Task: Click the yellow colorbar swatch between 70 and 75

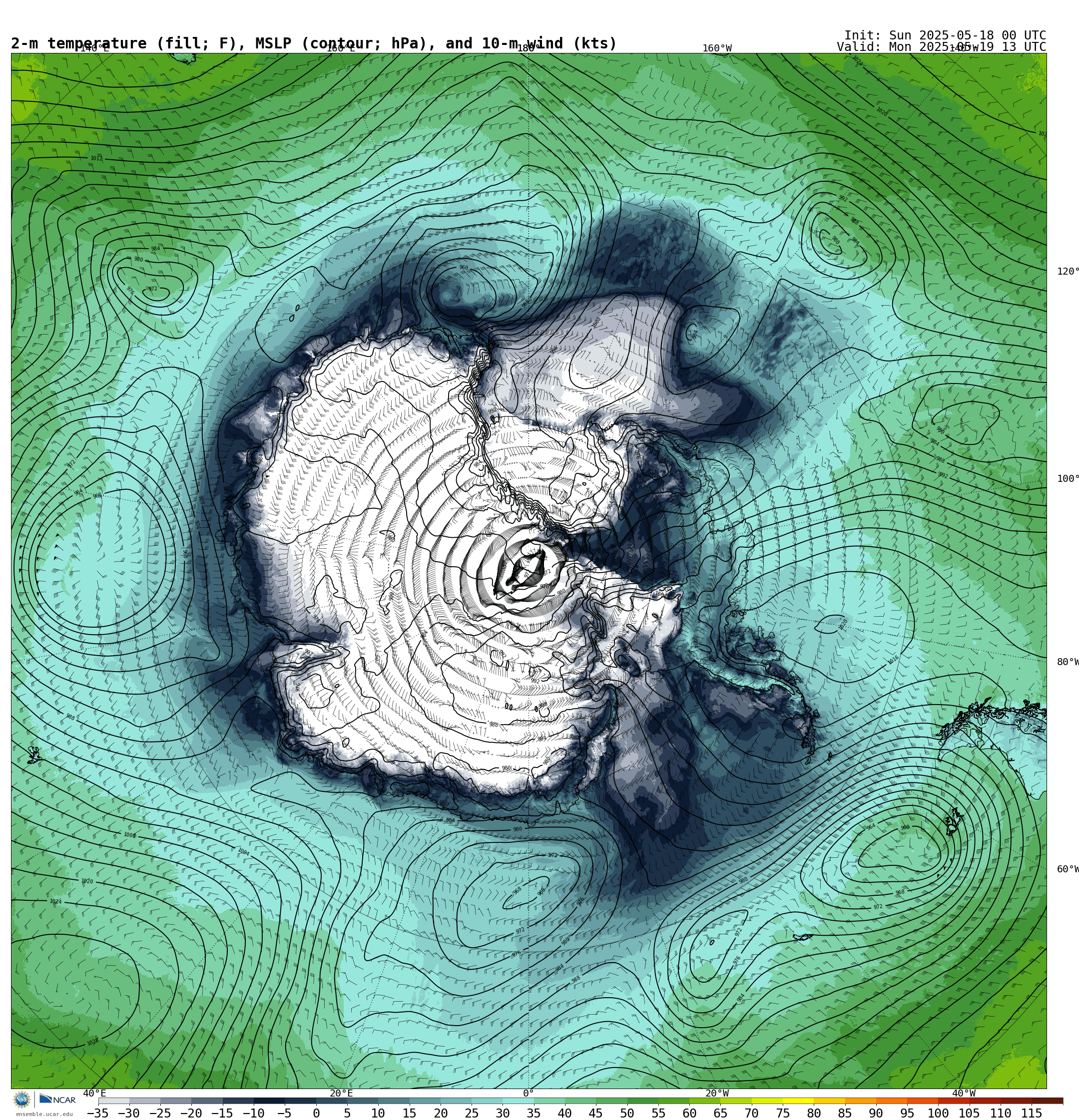Action: pos(767,1101)
